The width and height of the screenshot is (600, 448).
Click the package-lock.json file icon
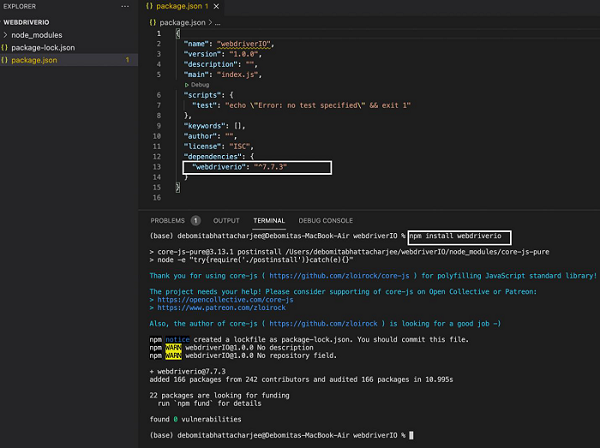coord(5,47)
